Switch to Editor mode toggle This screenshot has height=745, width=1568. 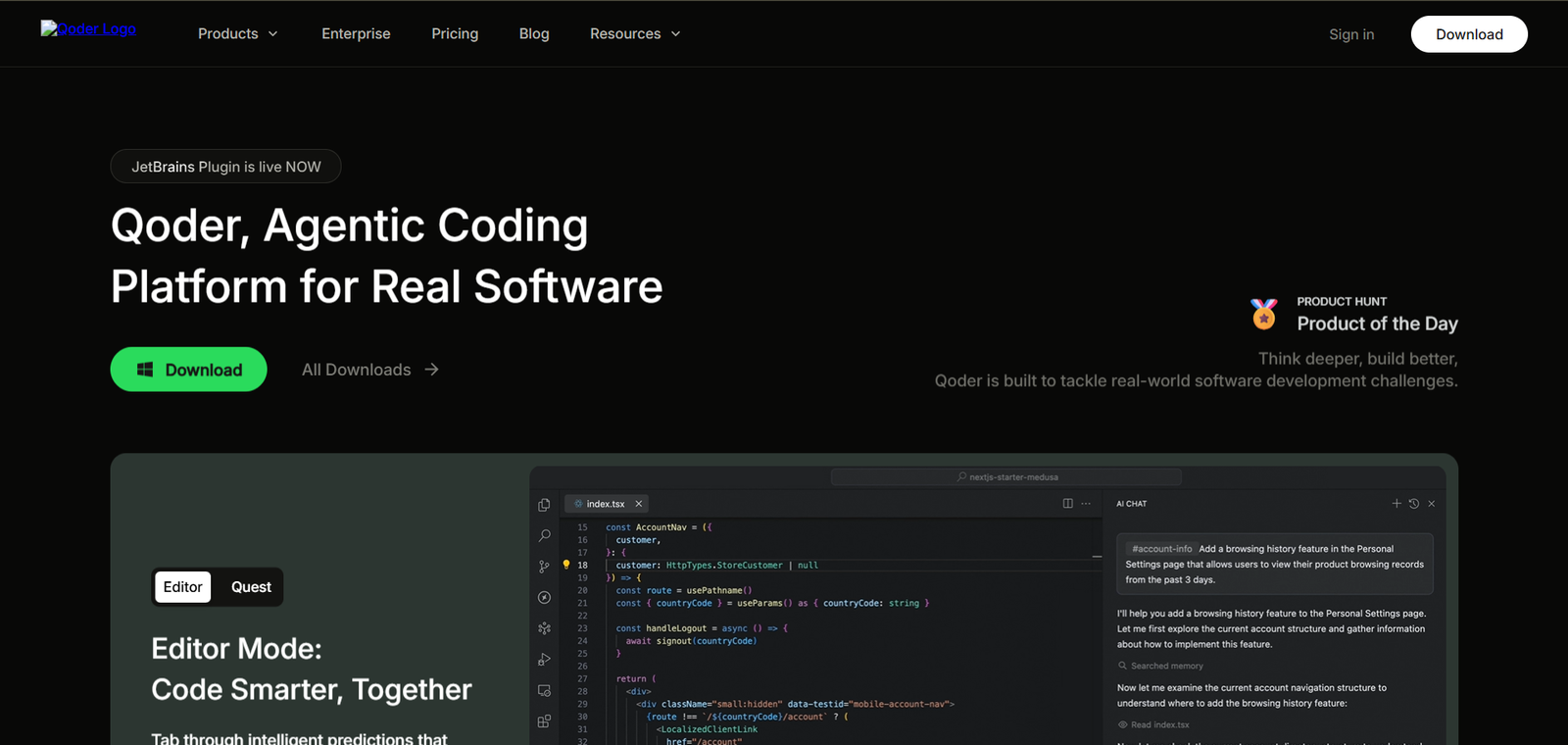click(x=183, y=587)
